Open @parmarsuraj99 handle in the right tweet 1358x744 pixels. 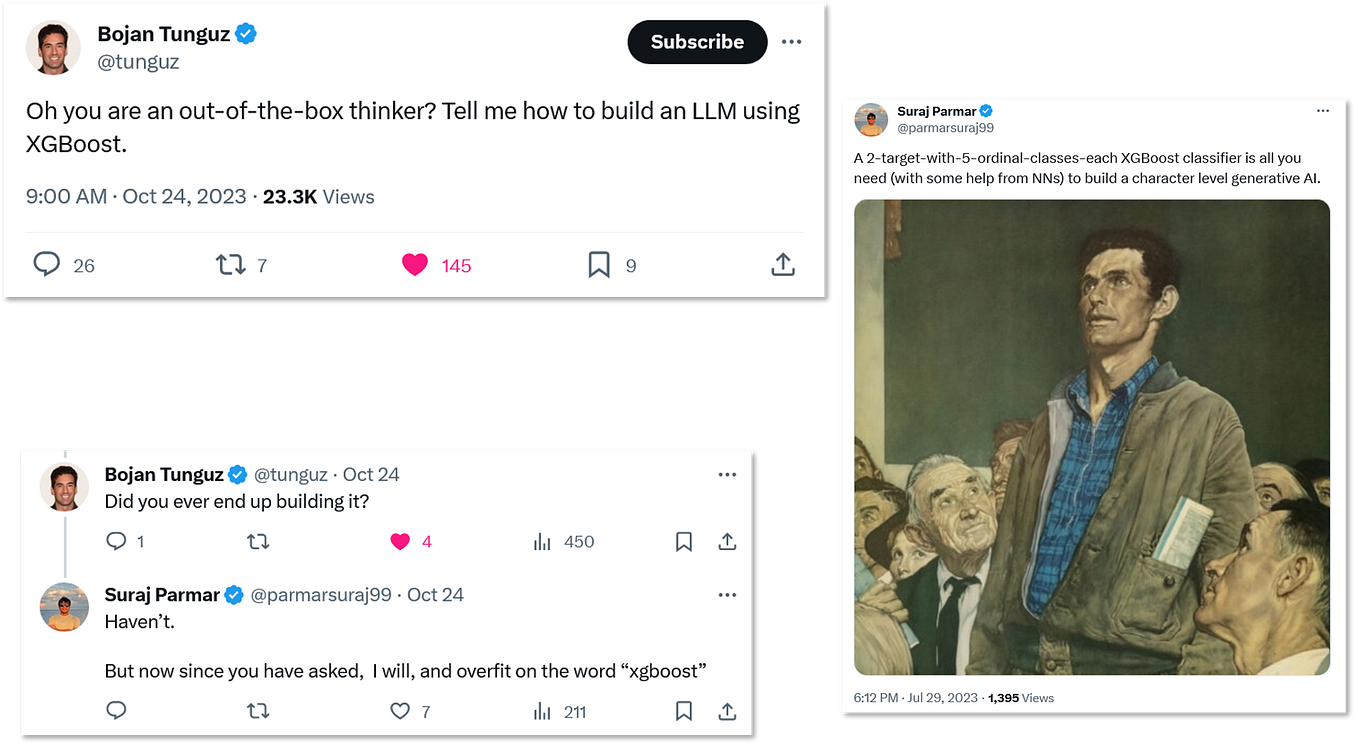[x=945, y=128]
